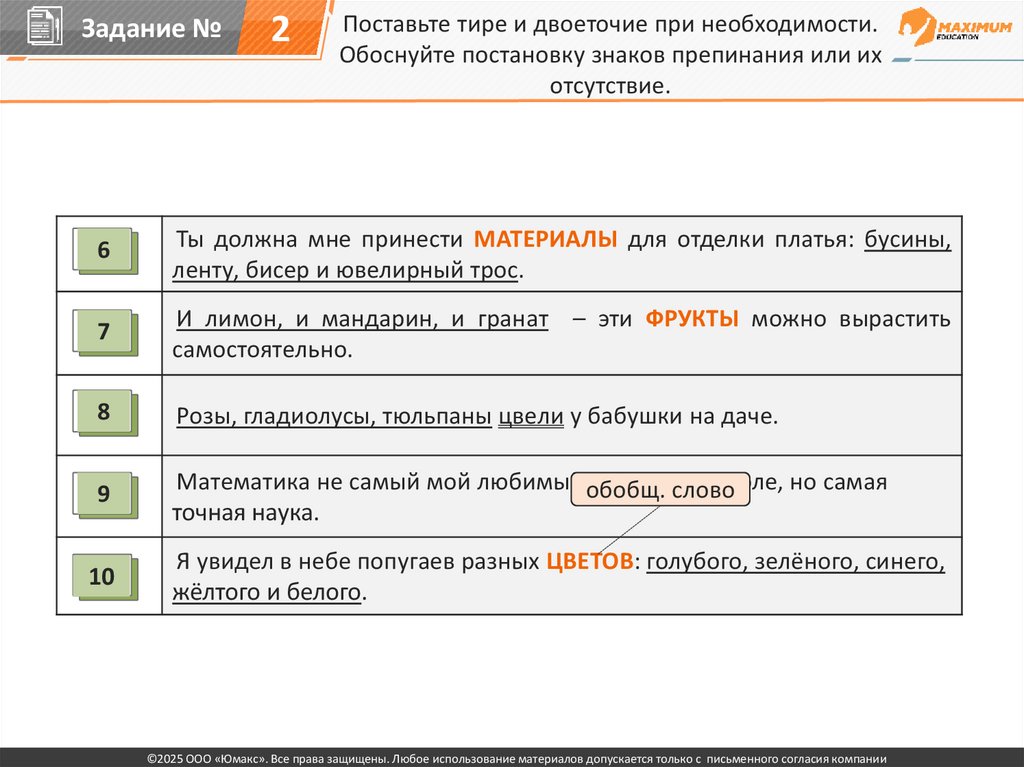Viewport: 1024px width, 767px height.
Task: Click the highlighted word ЦВЕТОВ
Action: coord(590,561)
